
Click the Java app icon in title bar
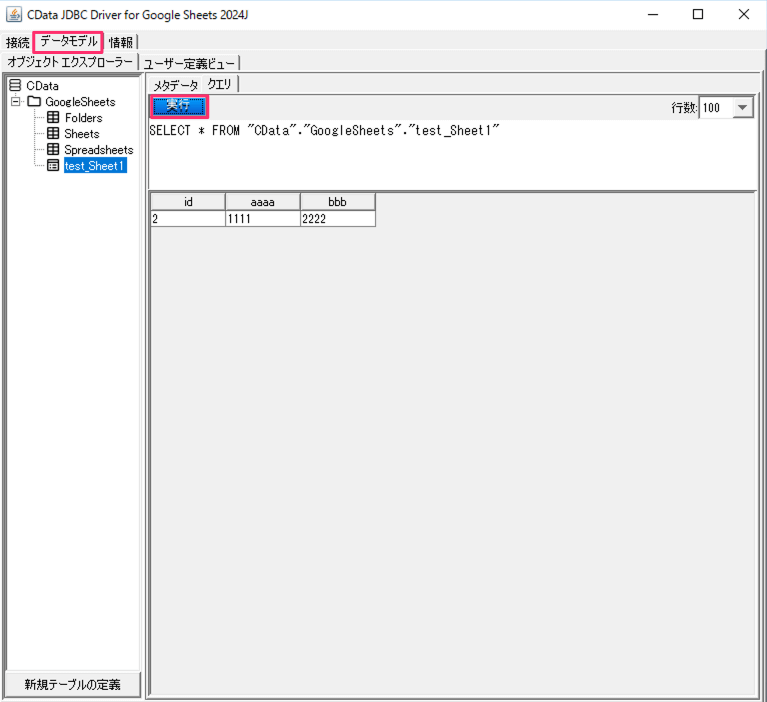click(x=14, y=15)
